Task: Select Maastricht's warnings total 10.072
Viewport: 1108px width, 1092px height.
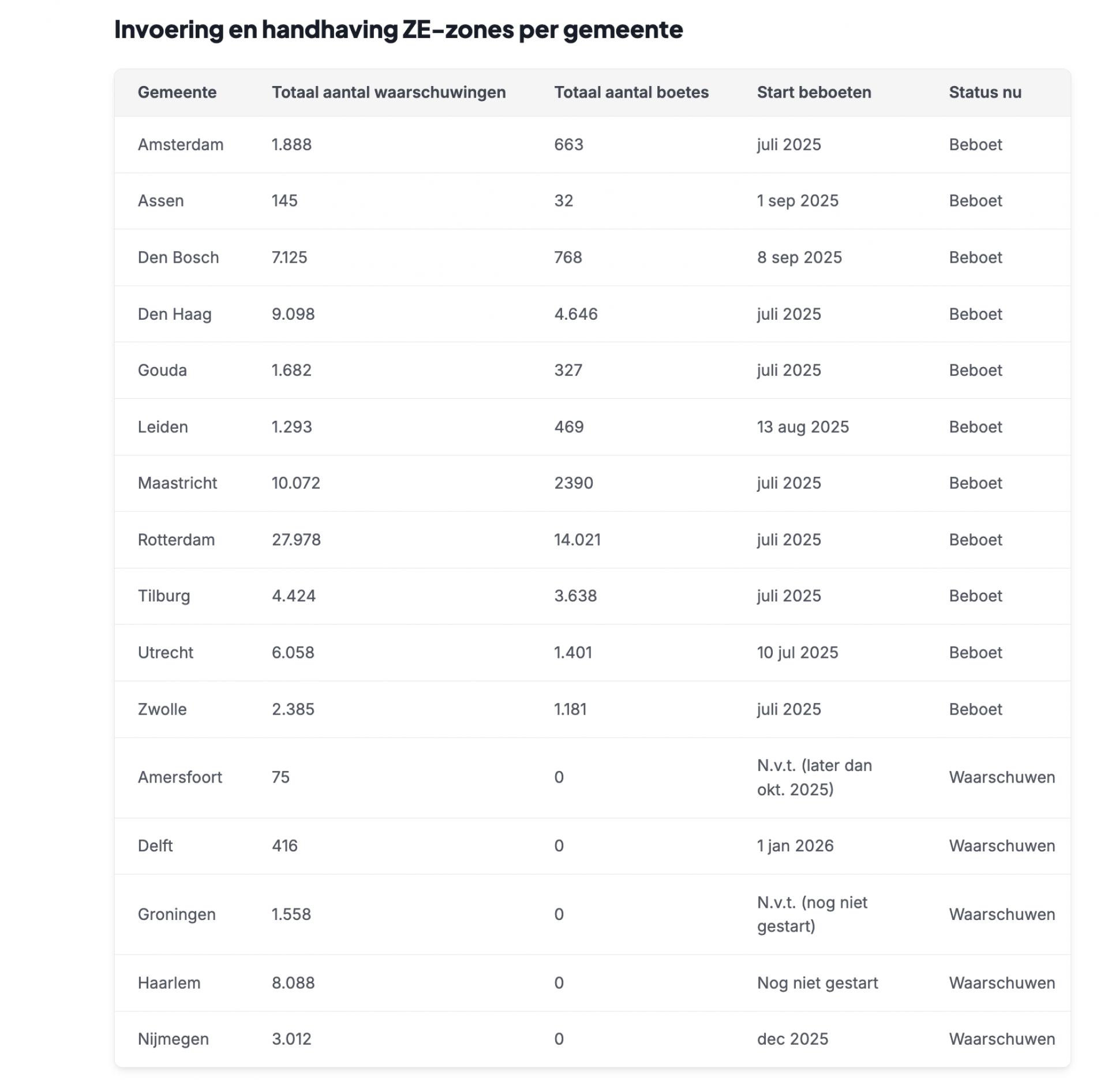Action: [x=295, y=483]
